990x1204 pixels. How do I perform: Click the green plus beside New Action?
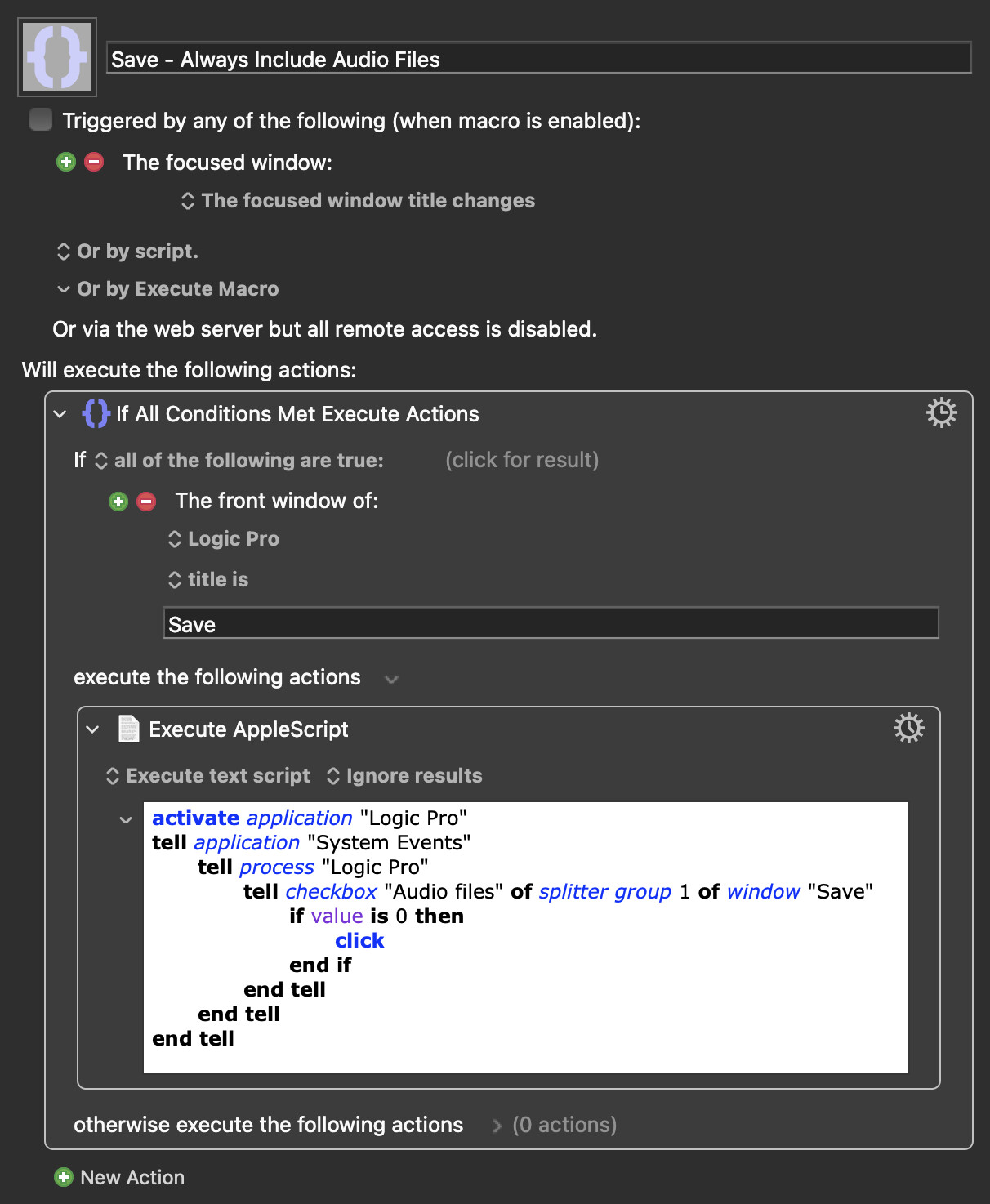pos(64,1177)
